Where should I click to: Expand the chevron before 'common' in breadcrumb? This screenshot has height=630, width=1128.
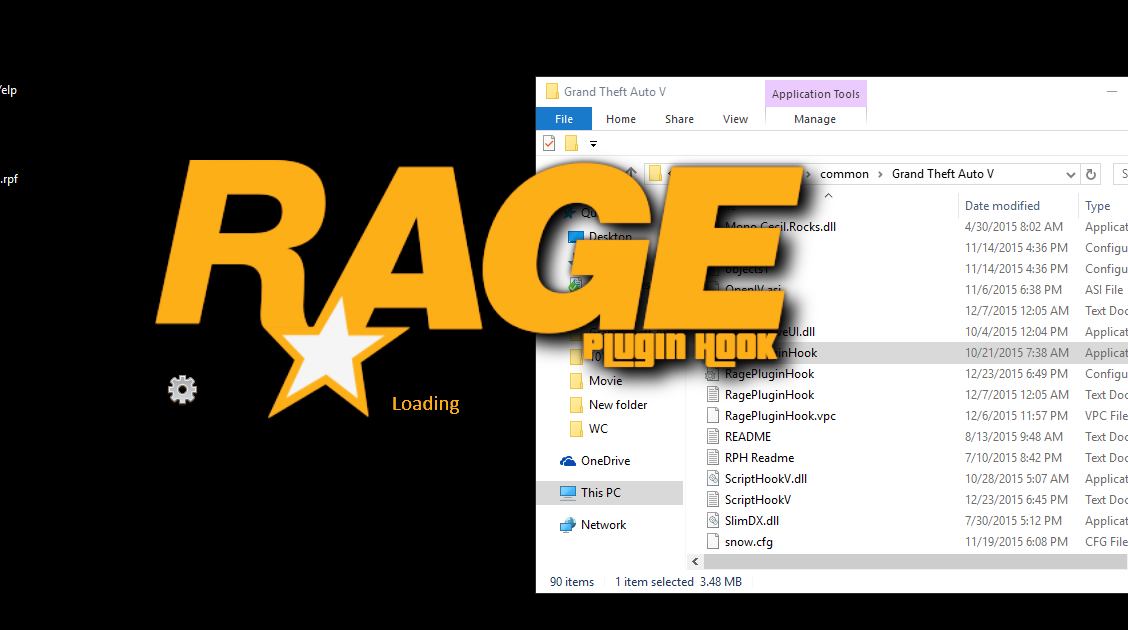[x=808, y=174]
